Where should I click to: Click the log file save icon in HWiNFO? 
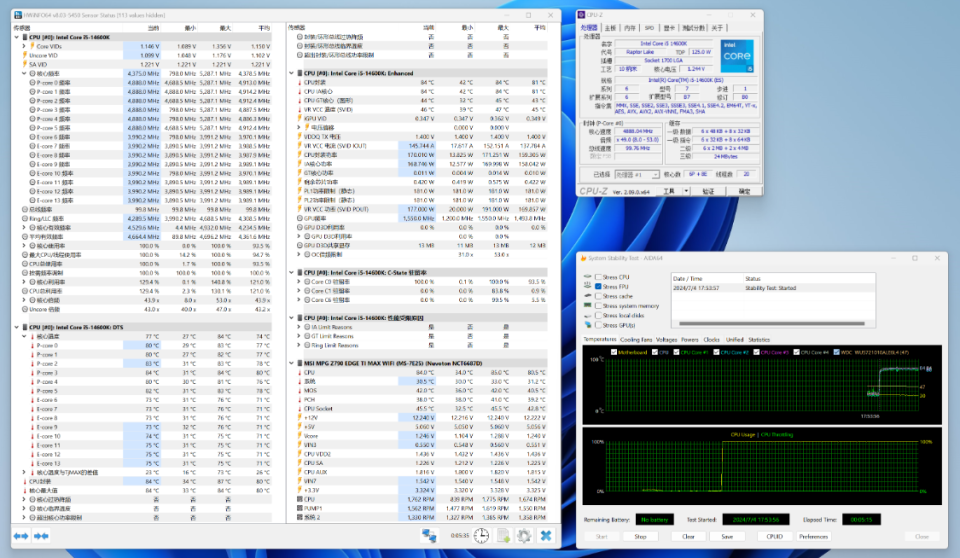[x=503, y=536]
